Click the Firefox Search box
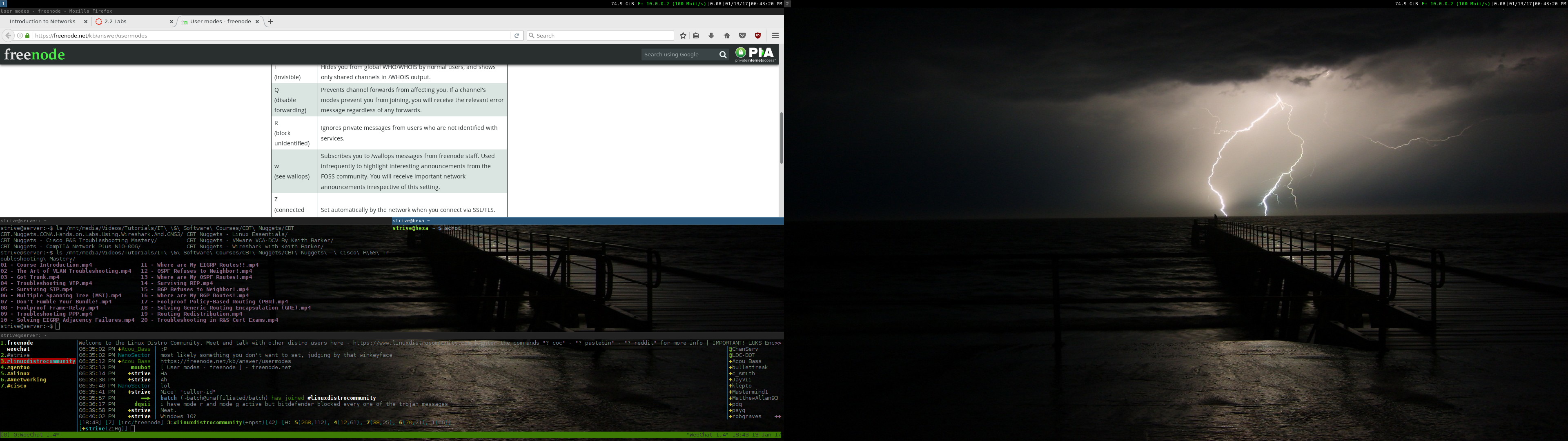 tap(600, 36)
